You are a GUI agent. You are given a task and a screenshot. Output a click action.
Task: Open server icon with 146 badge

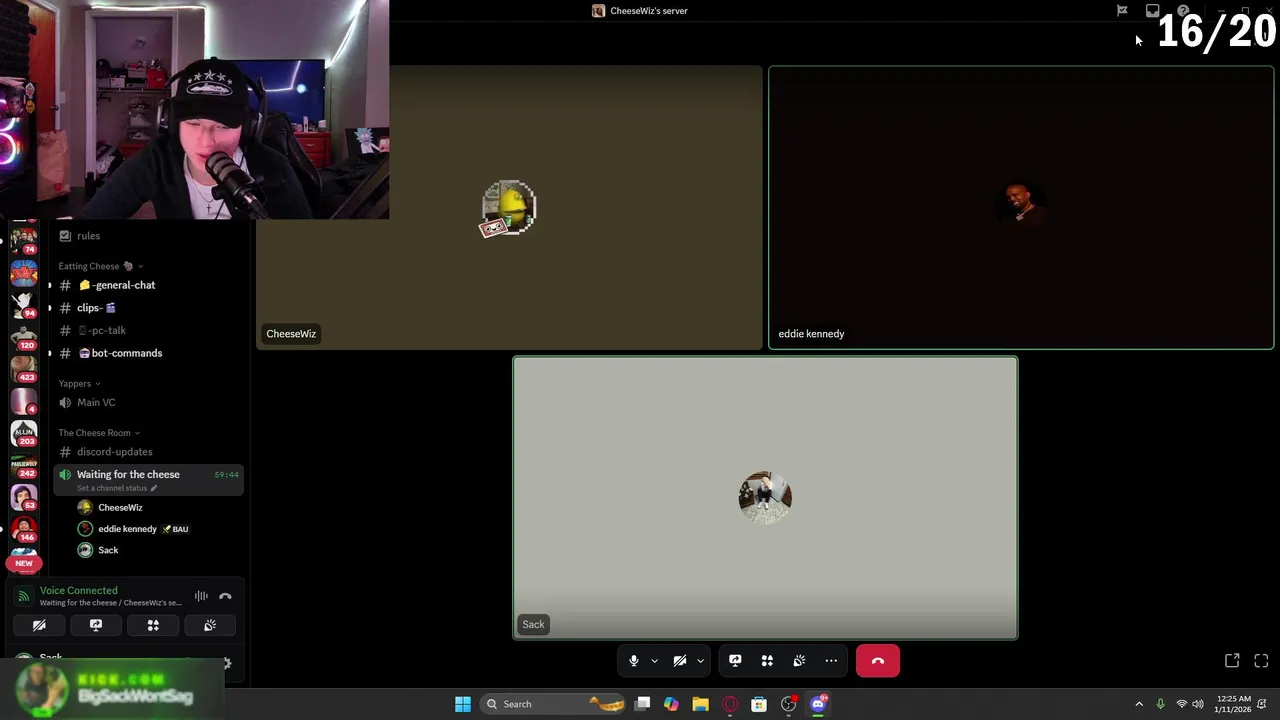(x=24, y=528)
